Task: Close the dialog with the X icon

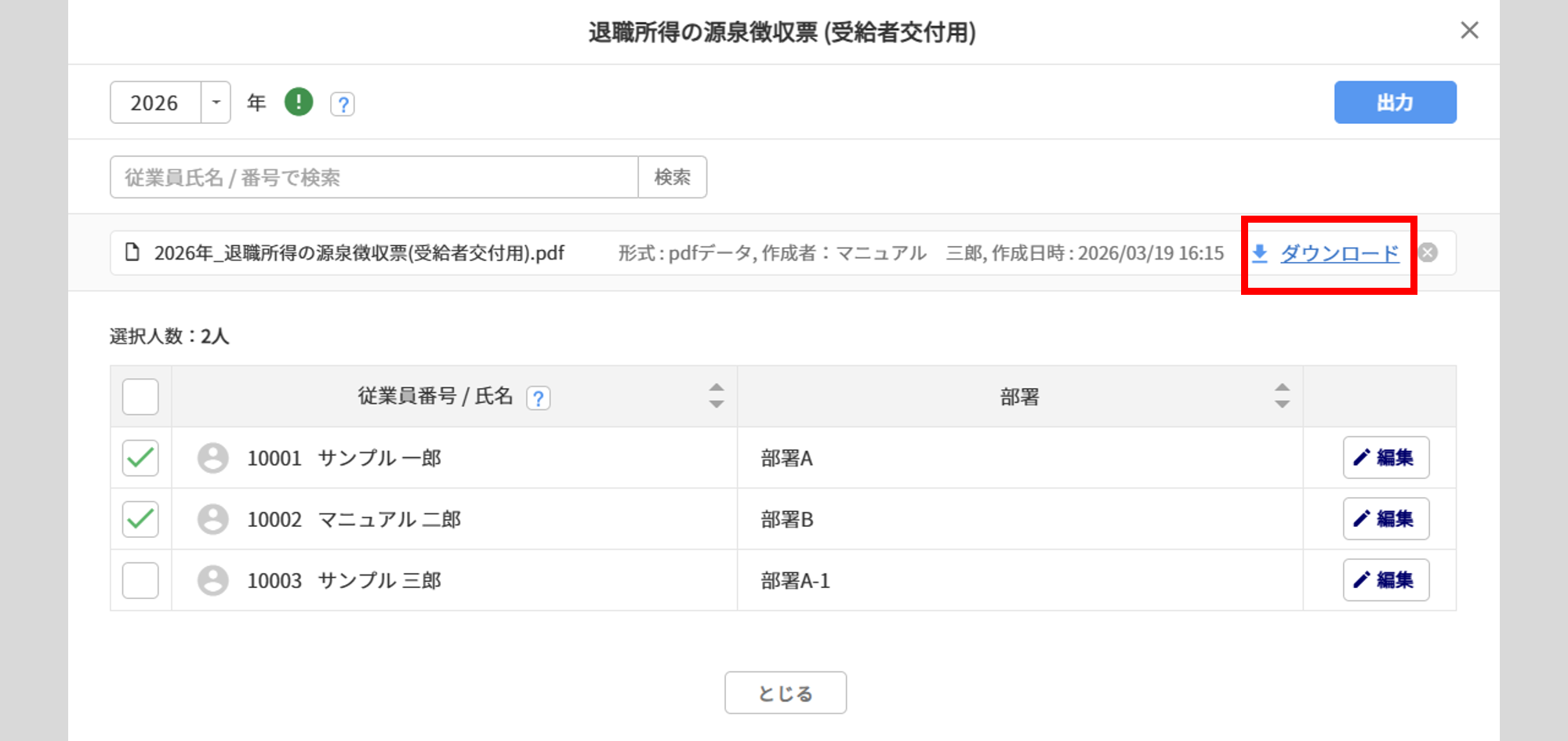Action: point(1469,31)
